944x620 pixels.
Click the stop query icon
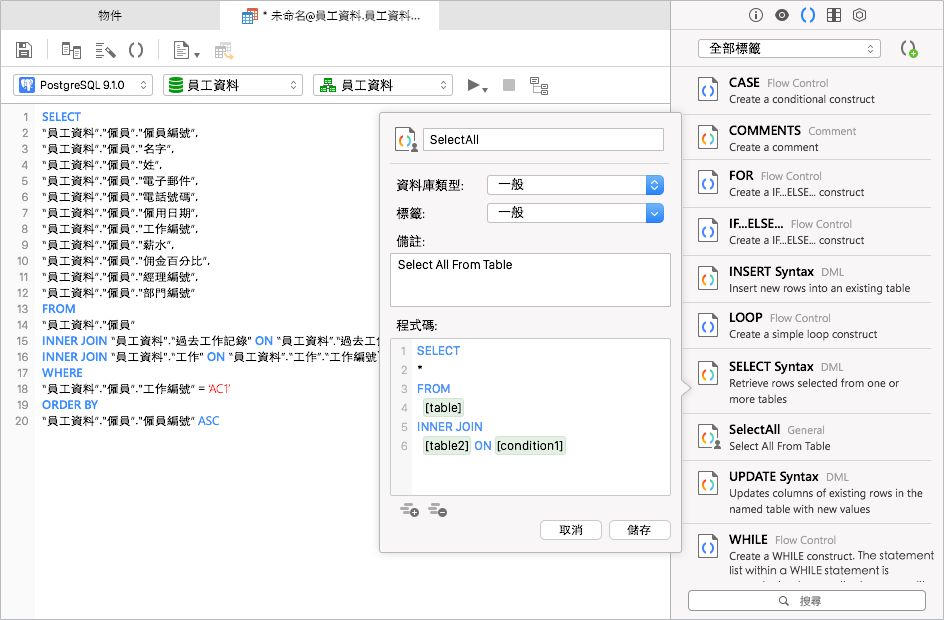(x=508, y=85)
